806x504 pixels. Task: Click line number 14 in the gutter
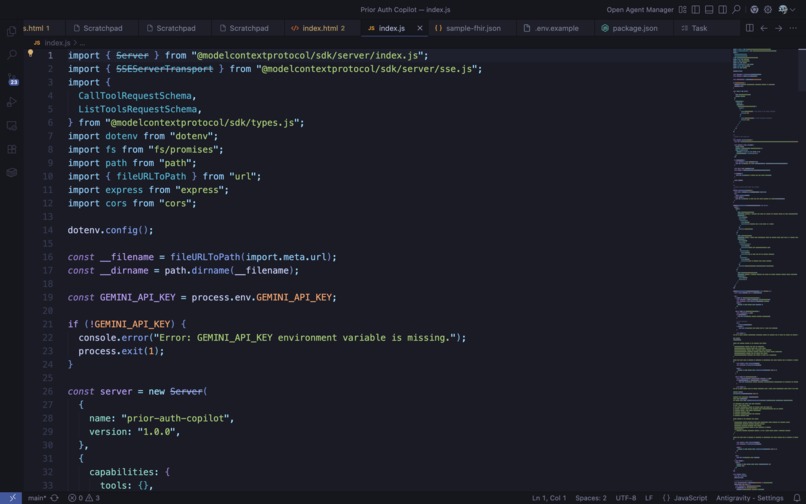tap(48, 230)
